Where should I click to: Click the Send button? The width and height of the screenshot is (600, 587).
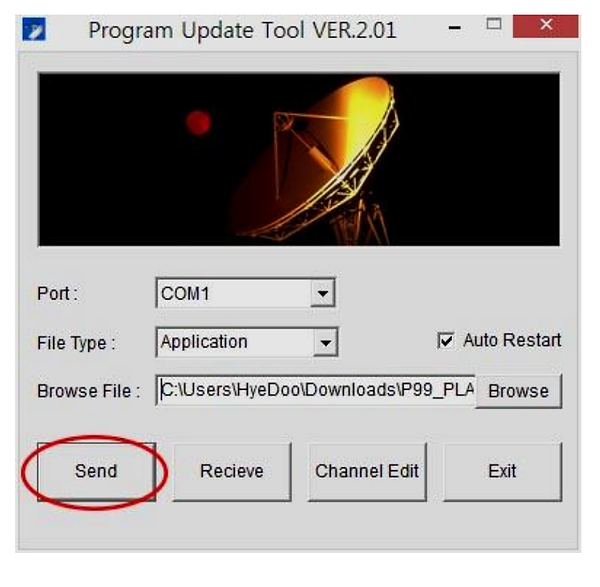pyautogui.click(x=96, y=471)
